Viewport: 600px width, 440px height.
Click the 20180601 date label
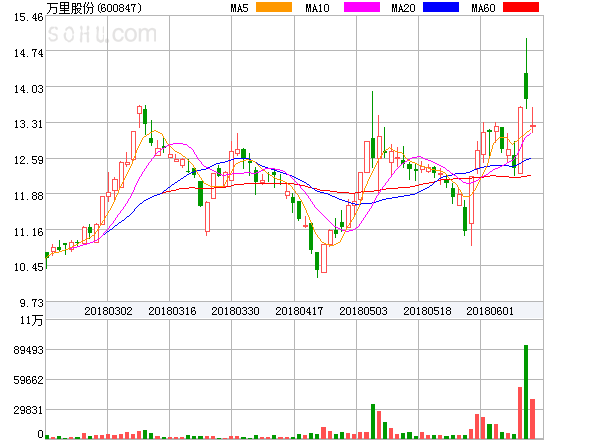(490, 311)
